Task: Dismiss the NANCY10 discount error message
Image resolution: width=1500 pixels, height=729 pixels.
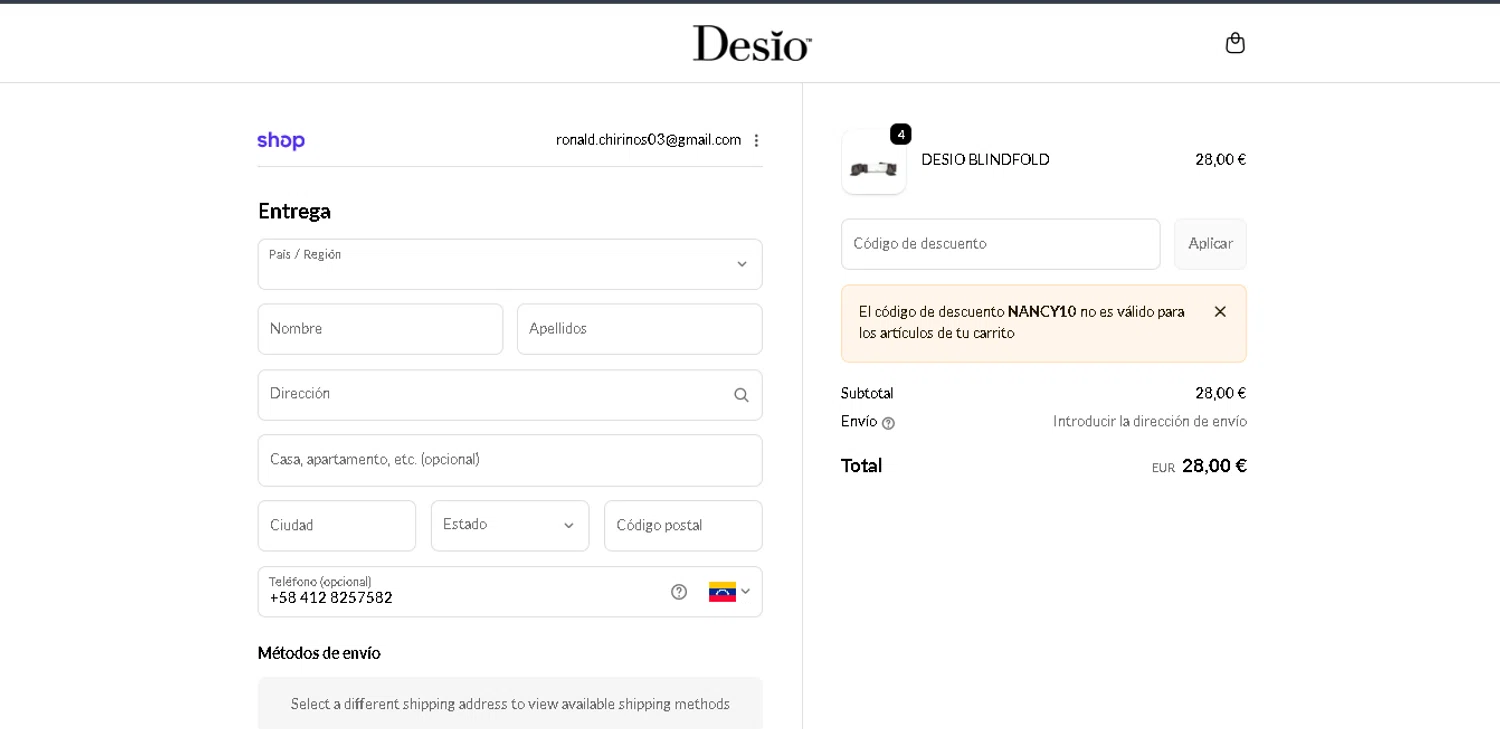Action: coord(1220,312)
